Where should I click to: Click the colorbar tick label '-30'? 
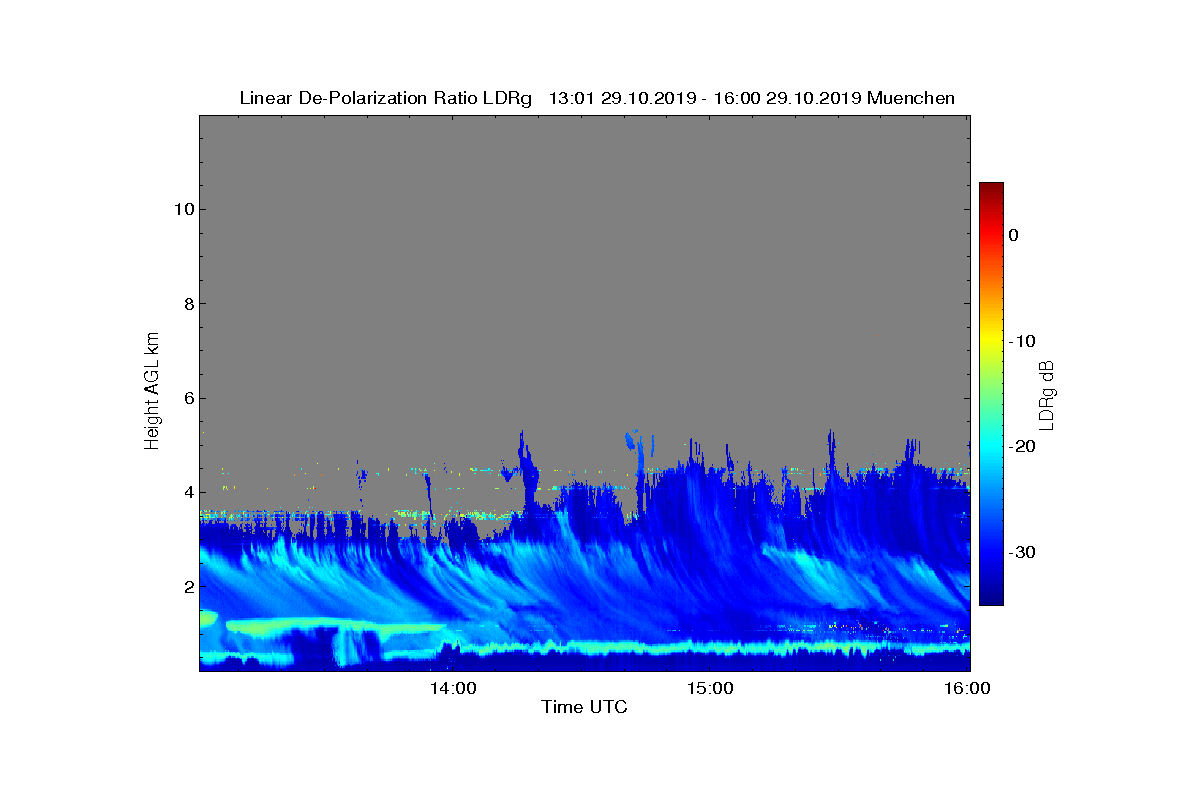click(x=1021, y=553)
